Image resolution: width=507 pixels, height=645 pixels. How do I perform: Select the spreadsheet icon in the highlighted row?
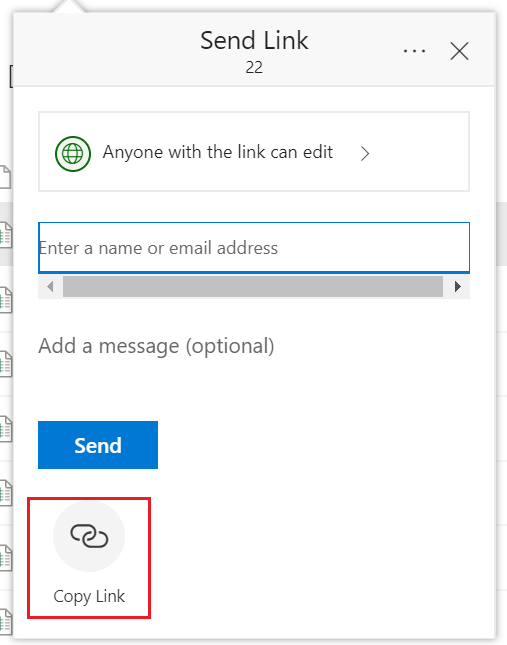[x=5, y=235]
